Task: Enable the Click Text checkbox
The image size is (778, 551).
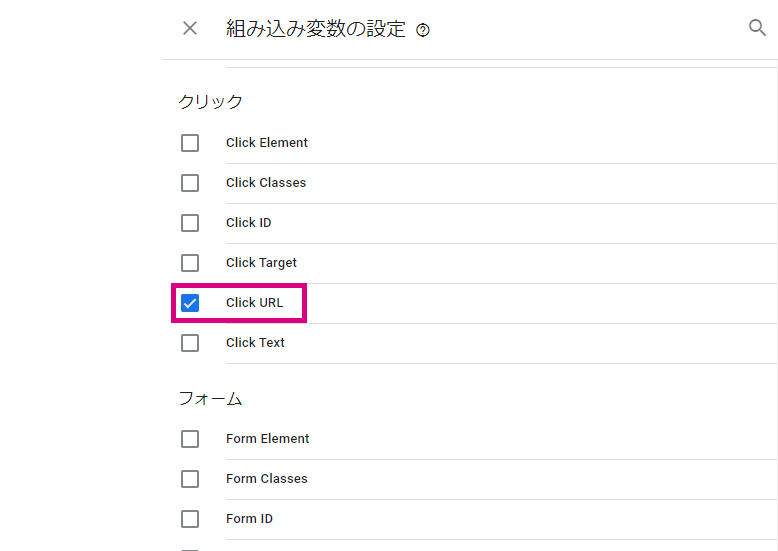Action: pos(190,343)
